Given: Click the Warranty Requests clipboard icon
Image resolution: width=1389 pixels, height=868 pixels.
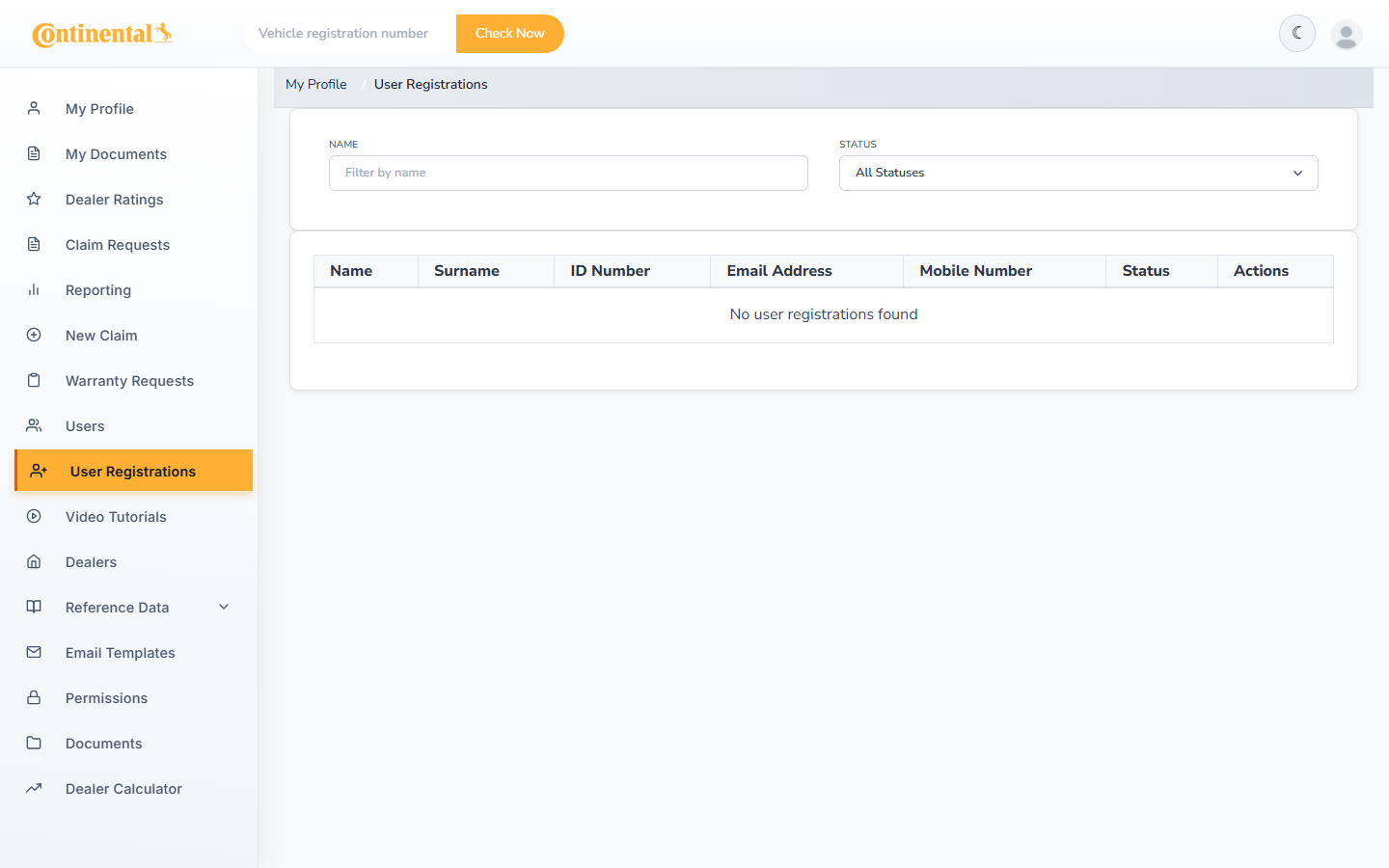Looking at the screenshot, I should point(34,380).
